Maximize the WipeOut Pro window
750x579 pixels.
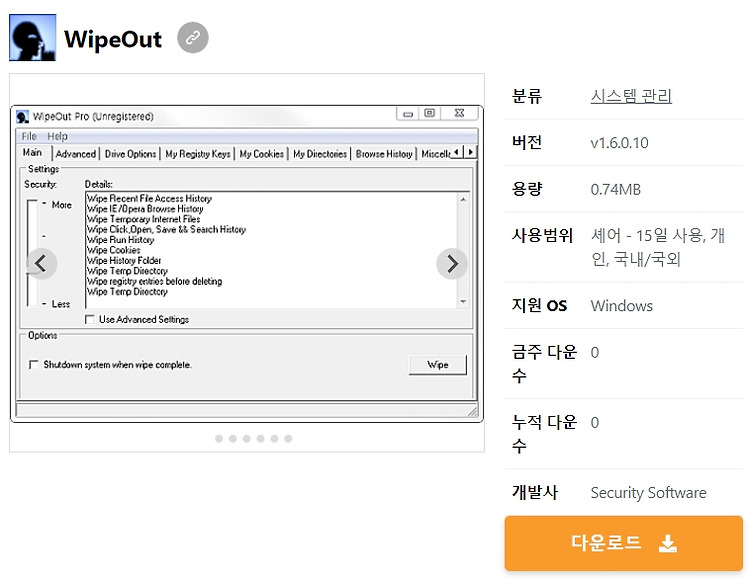(430, 113)
